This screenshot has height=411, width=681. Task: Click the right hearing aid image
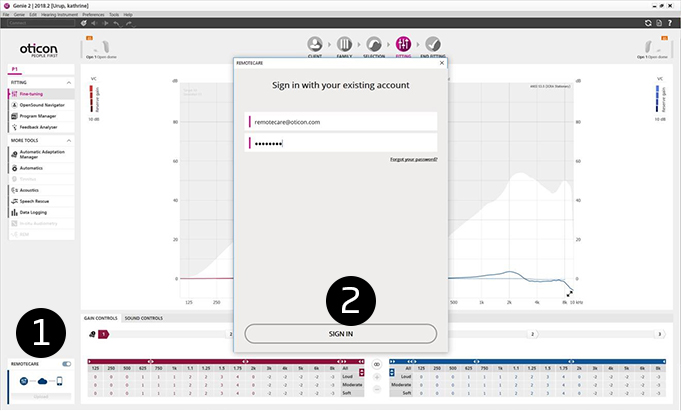click(648, 47)
